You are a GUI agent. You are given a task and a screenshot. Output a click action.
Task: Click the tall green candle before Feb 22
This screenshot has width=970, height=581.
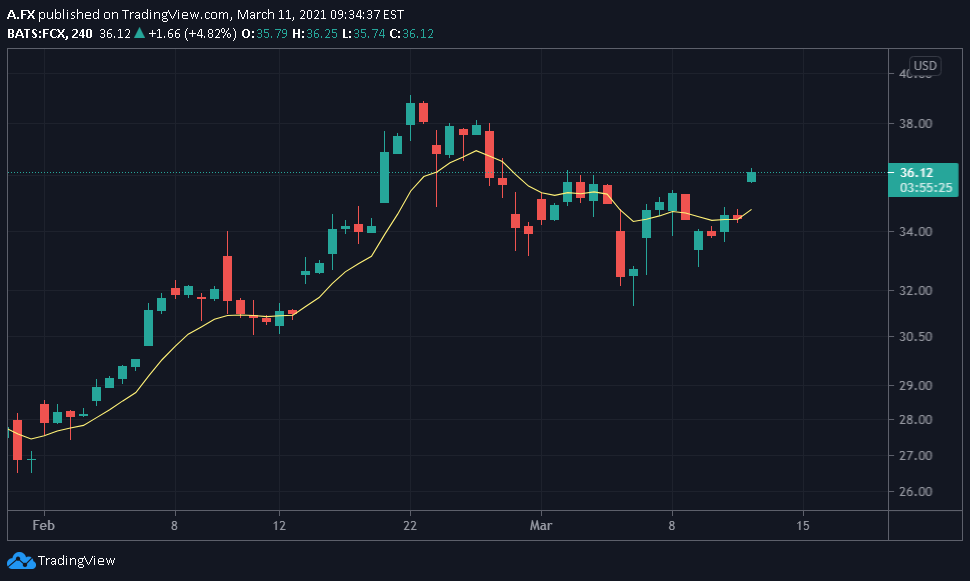tap(384, 178)
